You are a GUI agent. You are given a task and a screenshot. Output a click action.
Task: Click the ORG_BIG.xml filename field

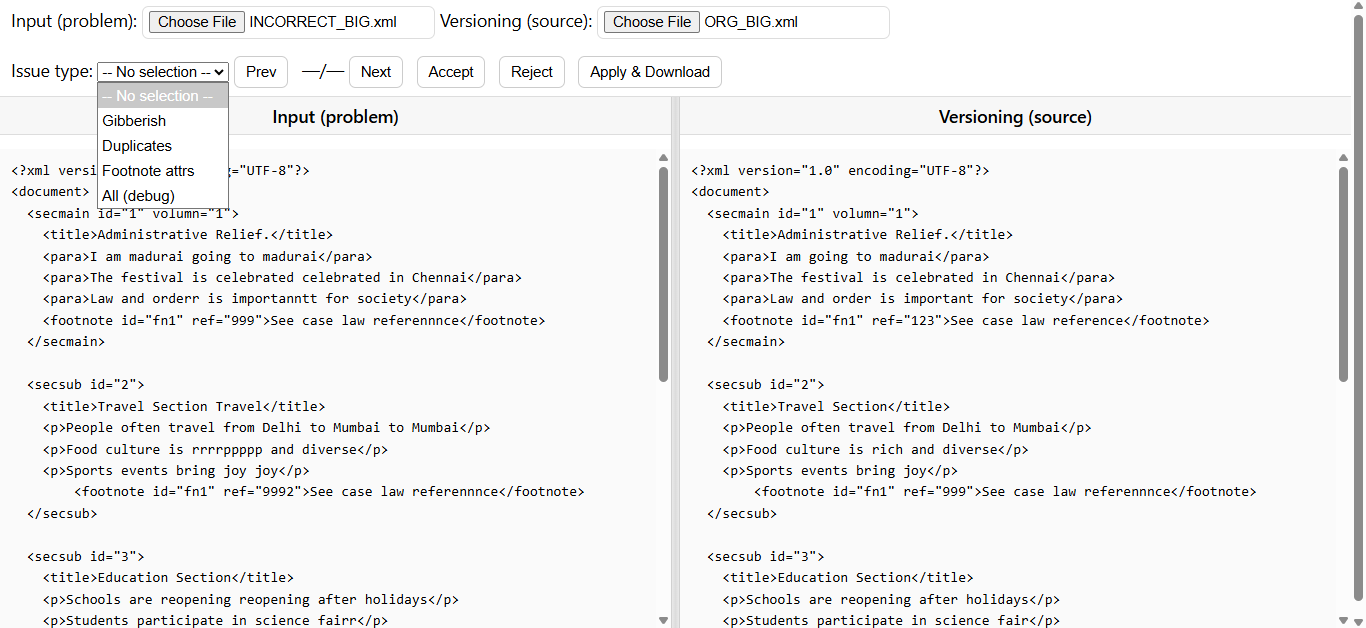pyautogui.click(x=790, y=21)
